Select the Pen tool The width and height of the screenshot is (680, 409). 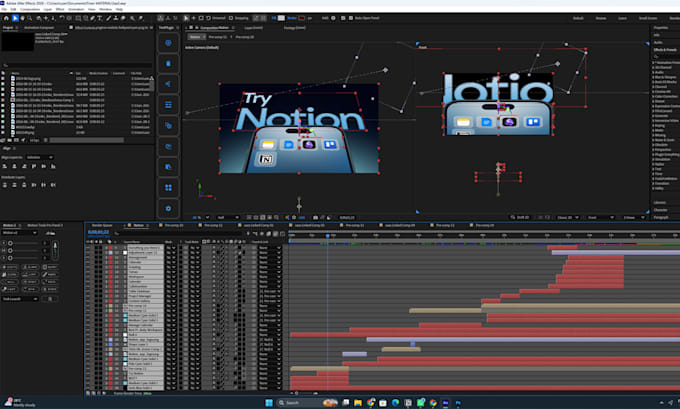click(x=92, y=18)
